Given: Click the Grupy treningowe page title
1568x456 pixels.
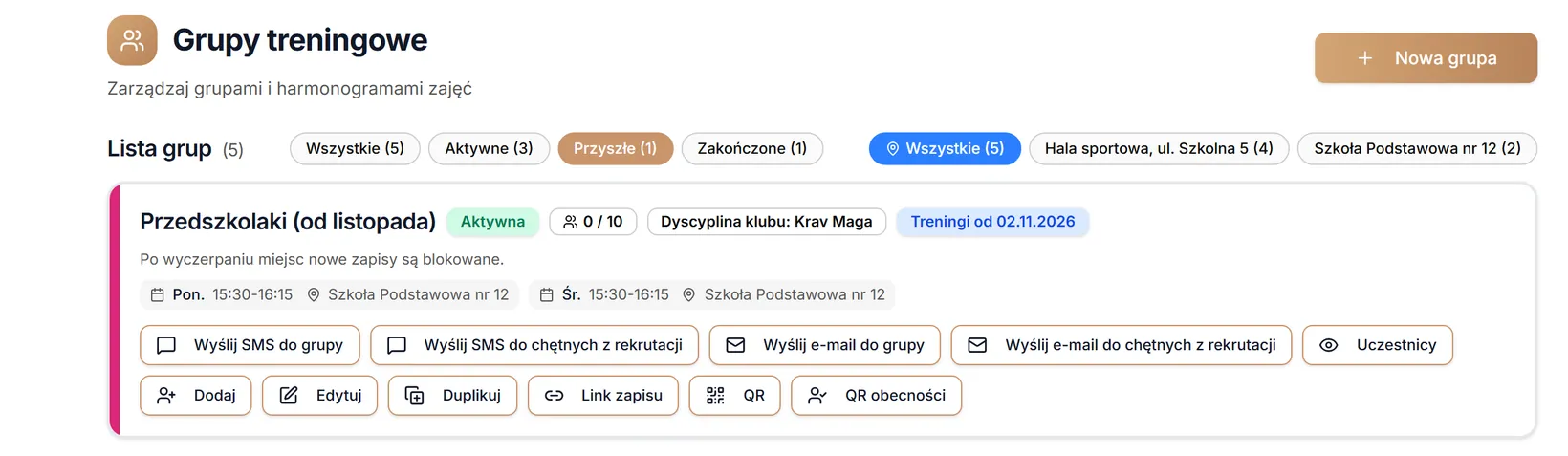Looking at the screenshot, I should click(300, 40).
